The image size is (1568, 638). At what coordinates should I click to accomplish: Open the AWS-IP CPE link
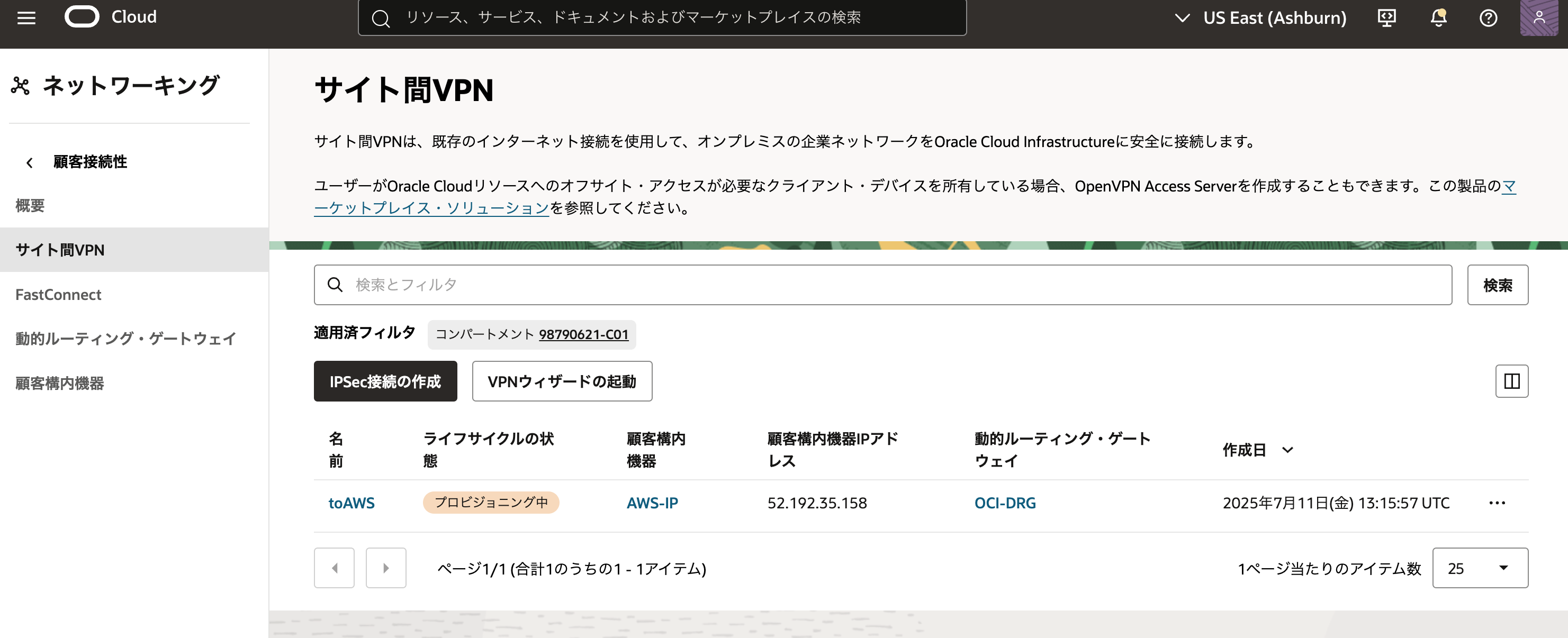[652, 503]
